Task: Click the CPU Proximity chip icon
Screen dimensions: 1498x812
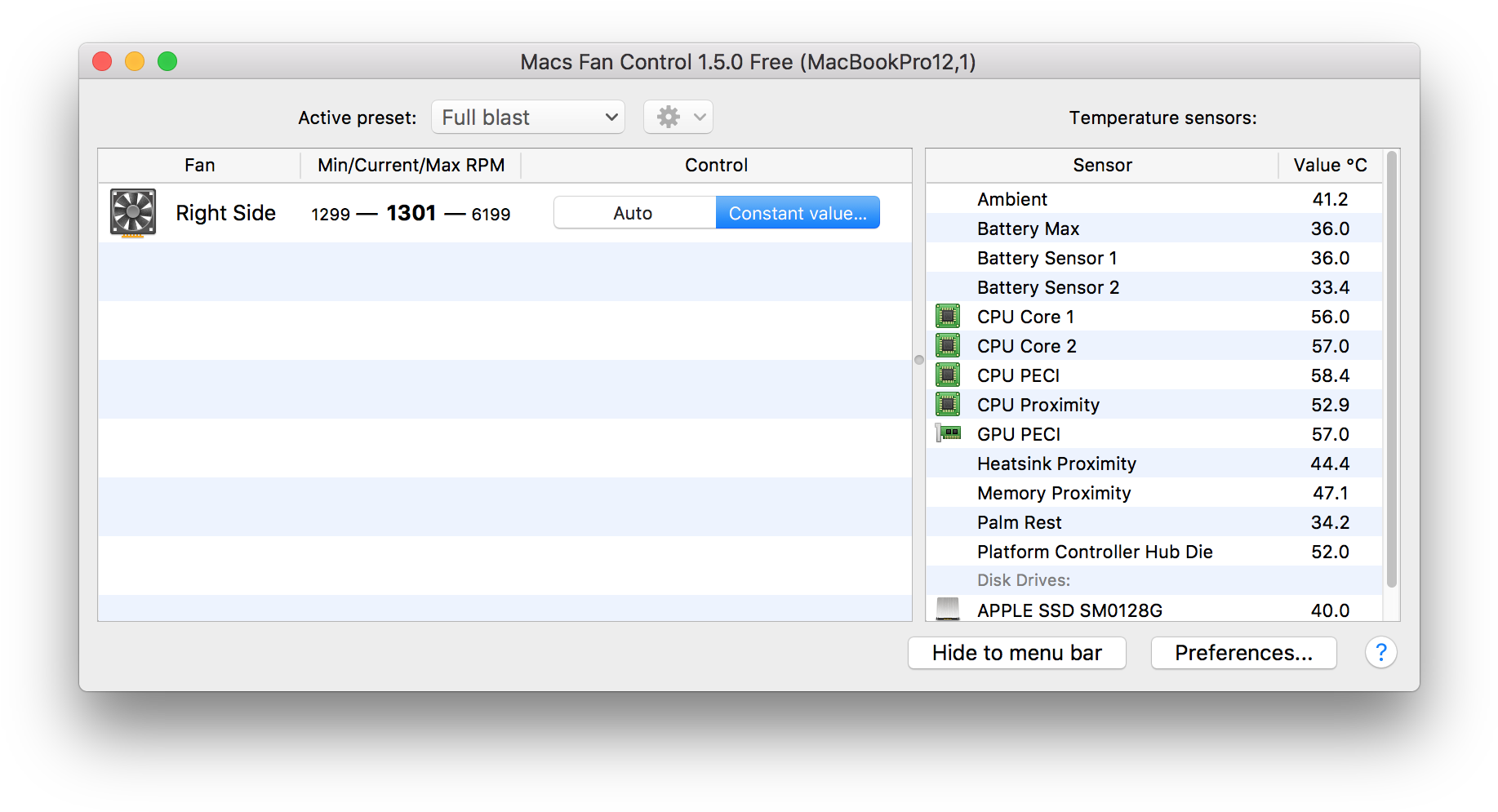Action: [x=948, y=404]
